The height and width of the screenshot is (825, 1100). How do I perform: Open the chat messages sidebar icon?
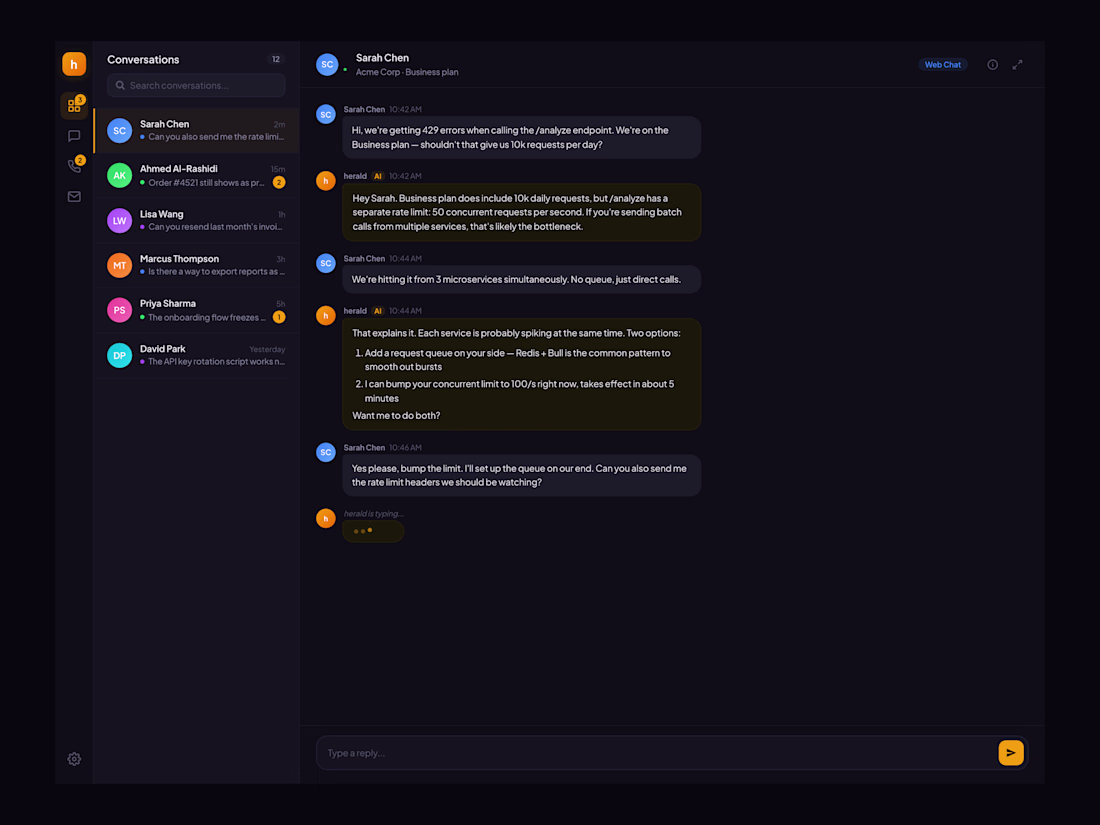pyautogui.click(x=74, y=136)
